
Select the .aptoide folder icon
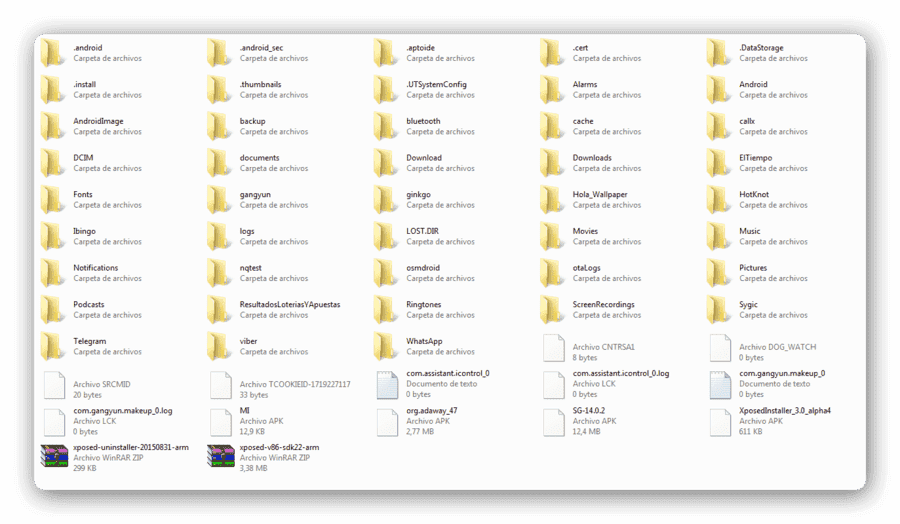click(x=386, y=53)
